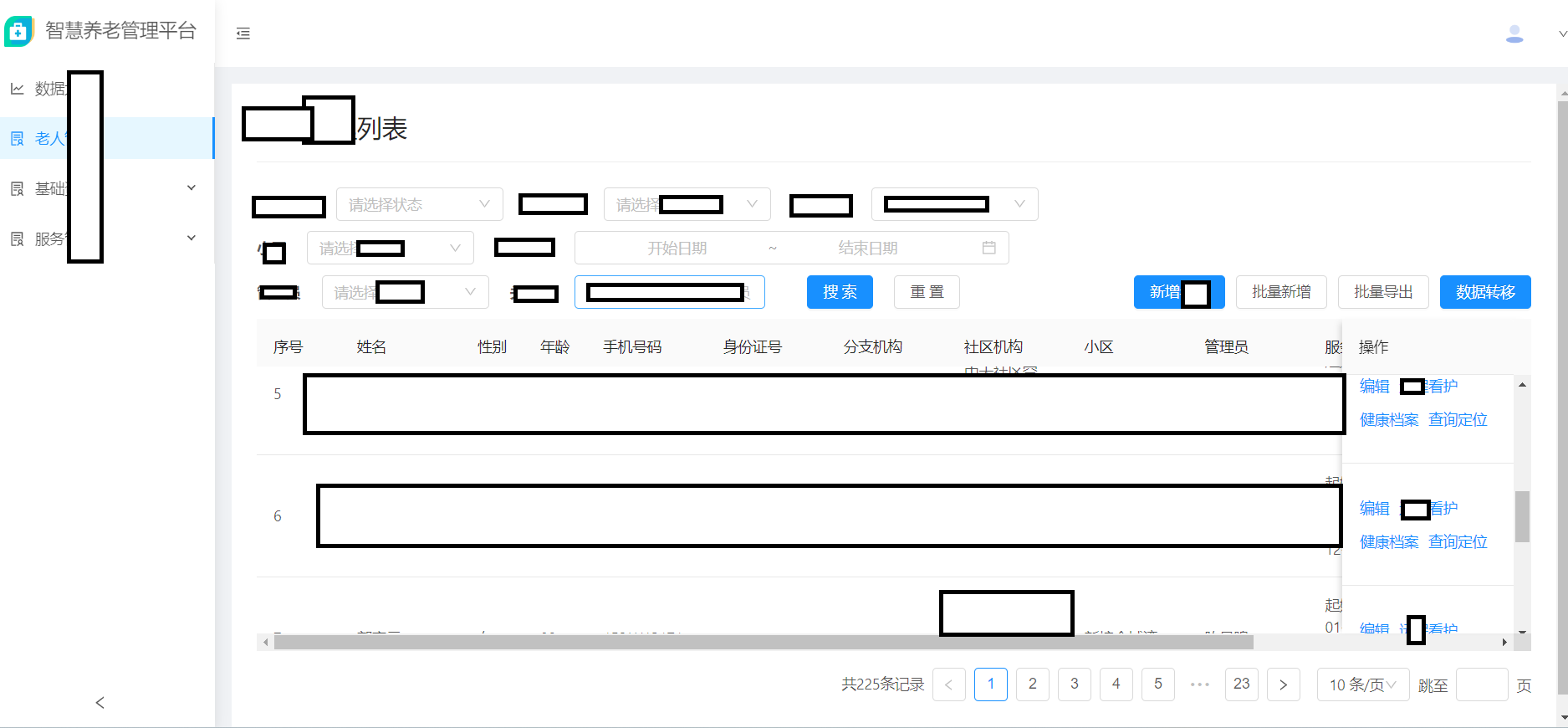Go to page 2
Image resolution: width=1568 pixels, height=728 pixels.
[1033, 684]
